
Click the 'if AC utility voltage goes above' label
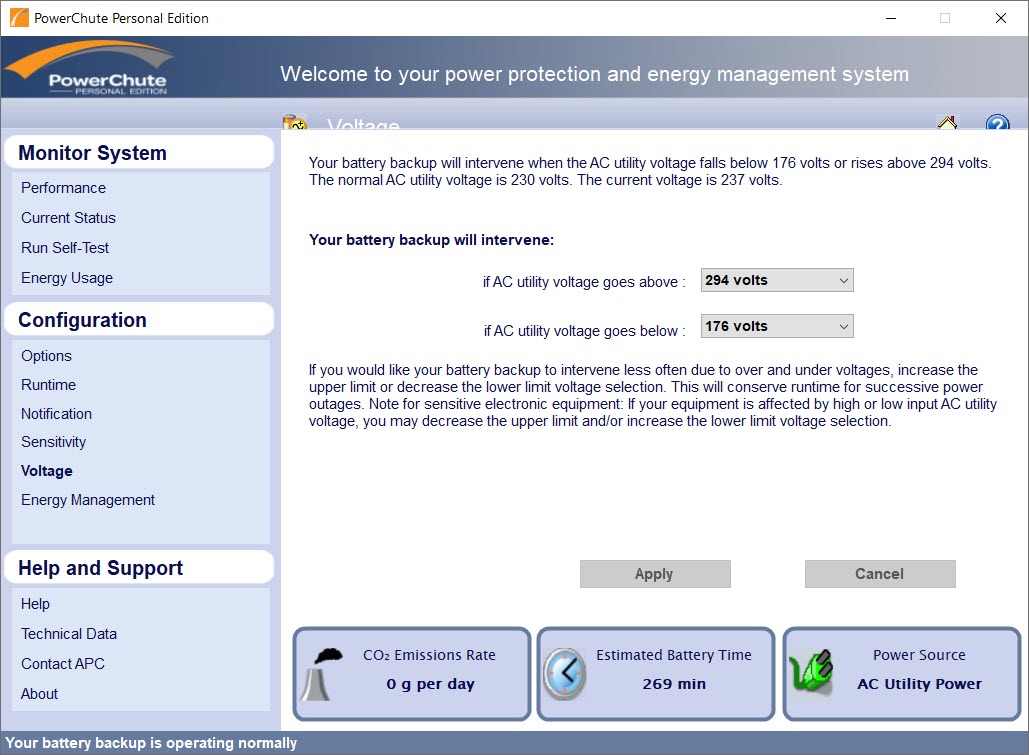[x=583, y=282]
